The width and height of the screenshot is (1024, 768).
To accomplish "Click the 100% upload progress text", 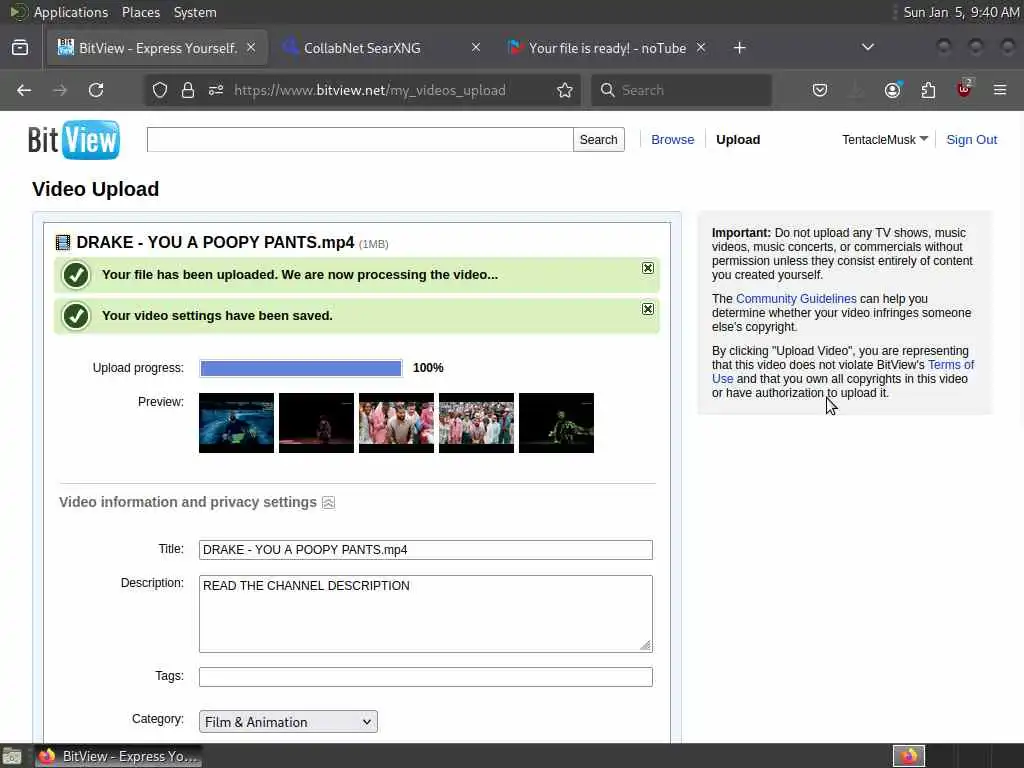I will (x=428, y=368).
